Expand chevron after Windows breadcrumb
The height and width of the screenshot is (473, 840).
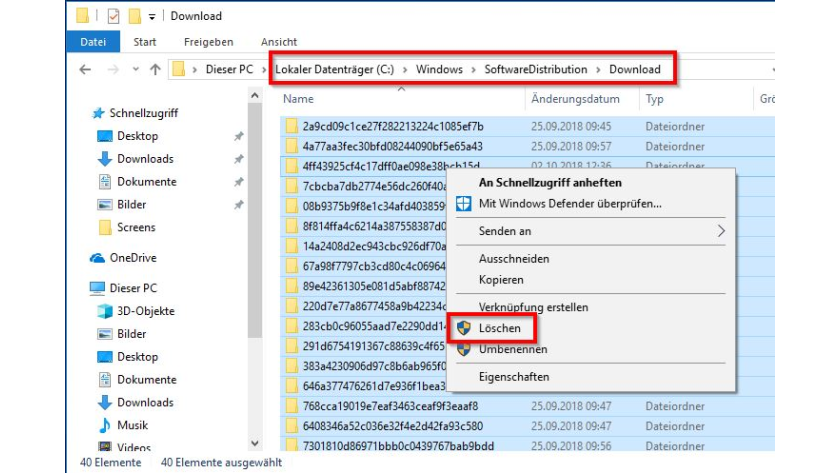(x=474, y=70)
